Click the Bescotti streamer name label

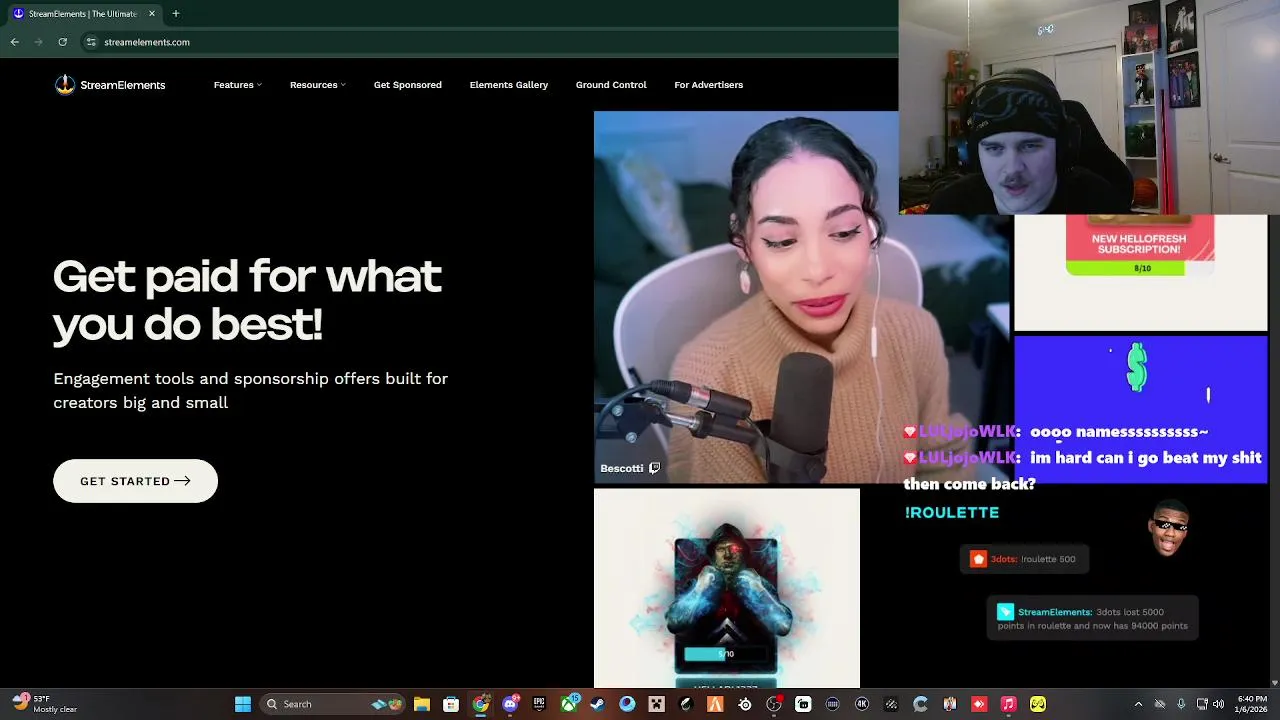(x=622, y=468)
